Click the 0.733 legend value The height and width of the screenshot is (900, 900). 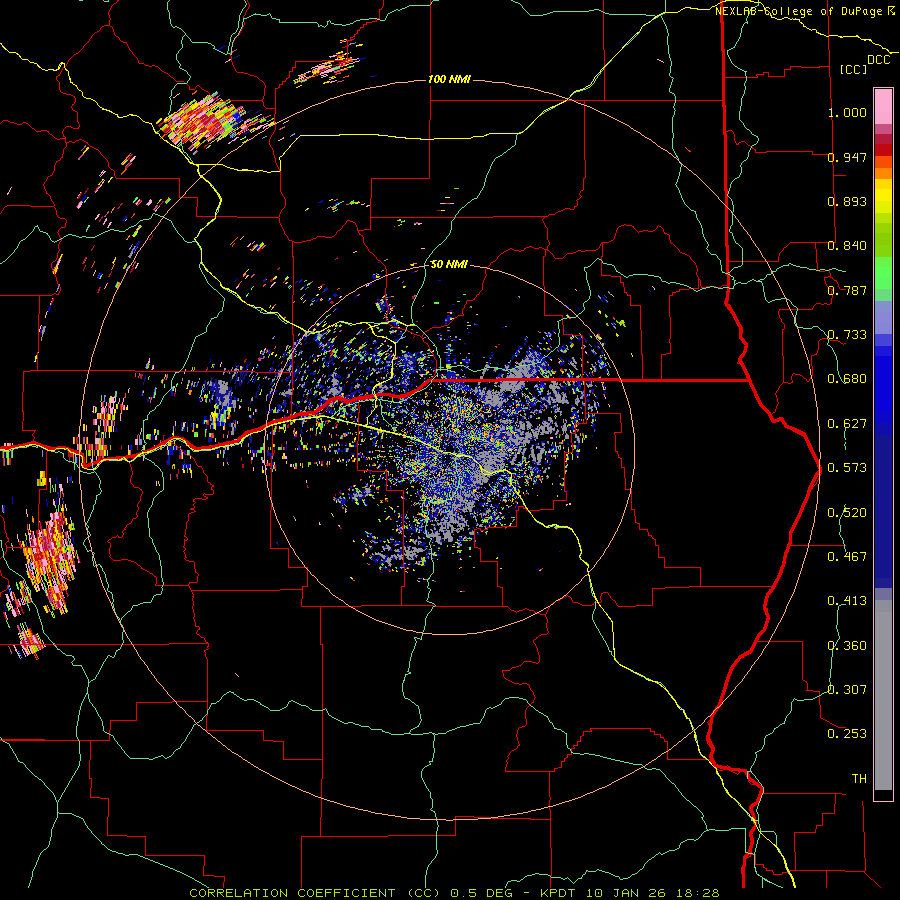coord(847,335)
